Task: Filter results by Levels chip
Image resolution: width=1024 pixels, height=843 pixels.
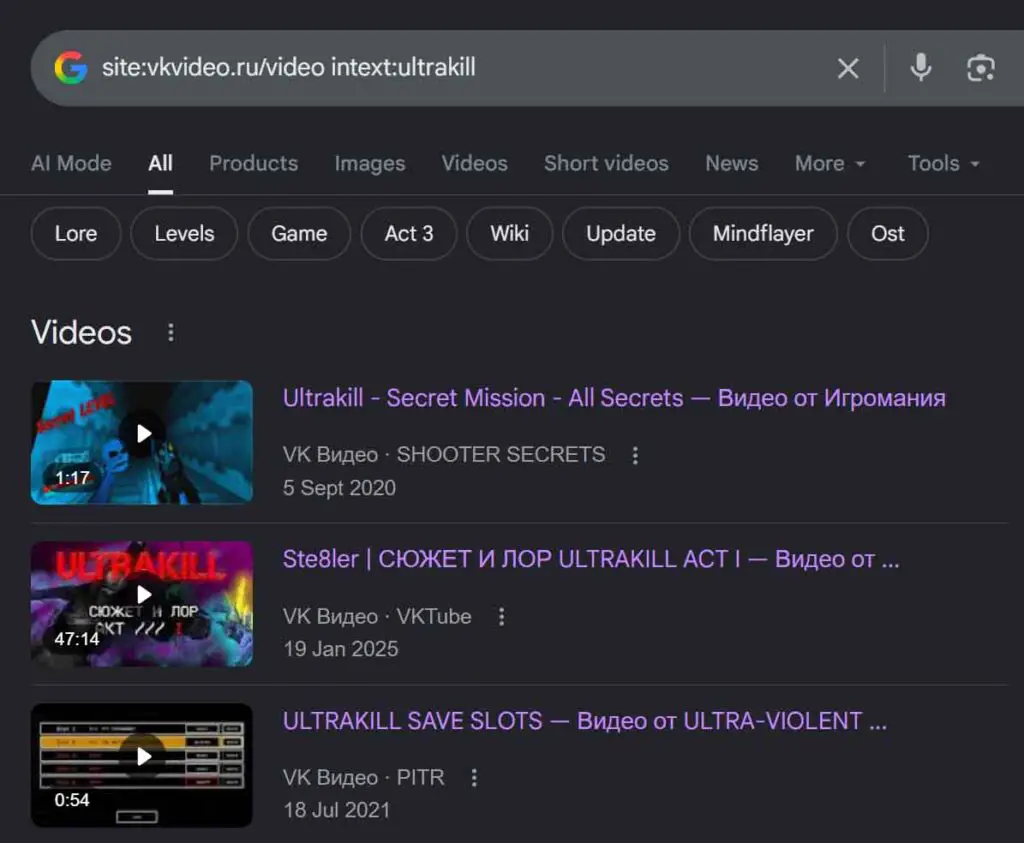Action: tap(184, 234)
